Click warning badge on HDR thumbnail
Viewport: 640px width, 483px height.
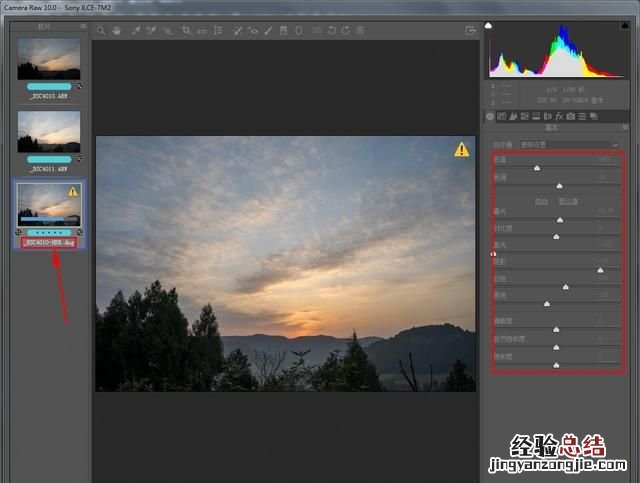(73, 191)
